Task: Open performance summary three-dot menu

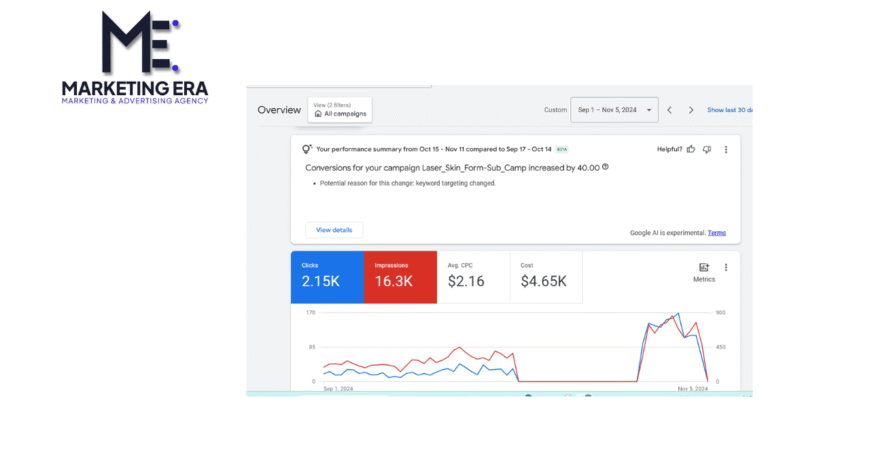Action: pos(726,149)
